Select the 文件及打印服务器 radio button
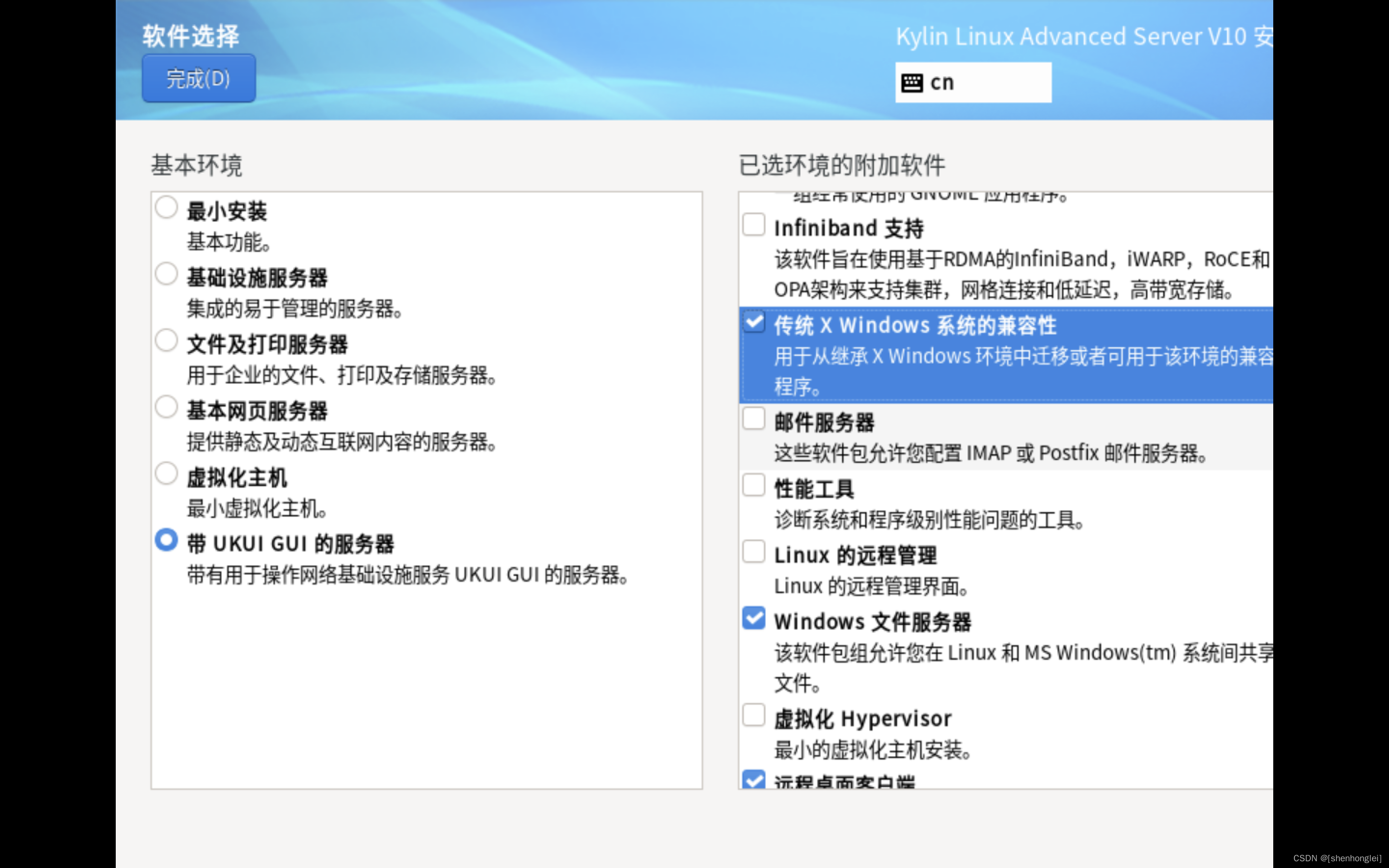Screen dimensions: 1389x868 166,340
